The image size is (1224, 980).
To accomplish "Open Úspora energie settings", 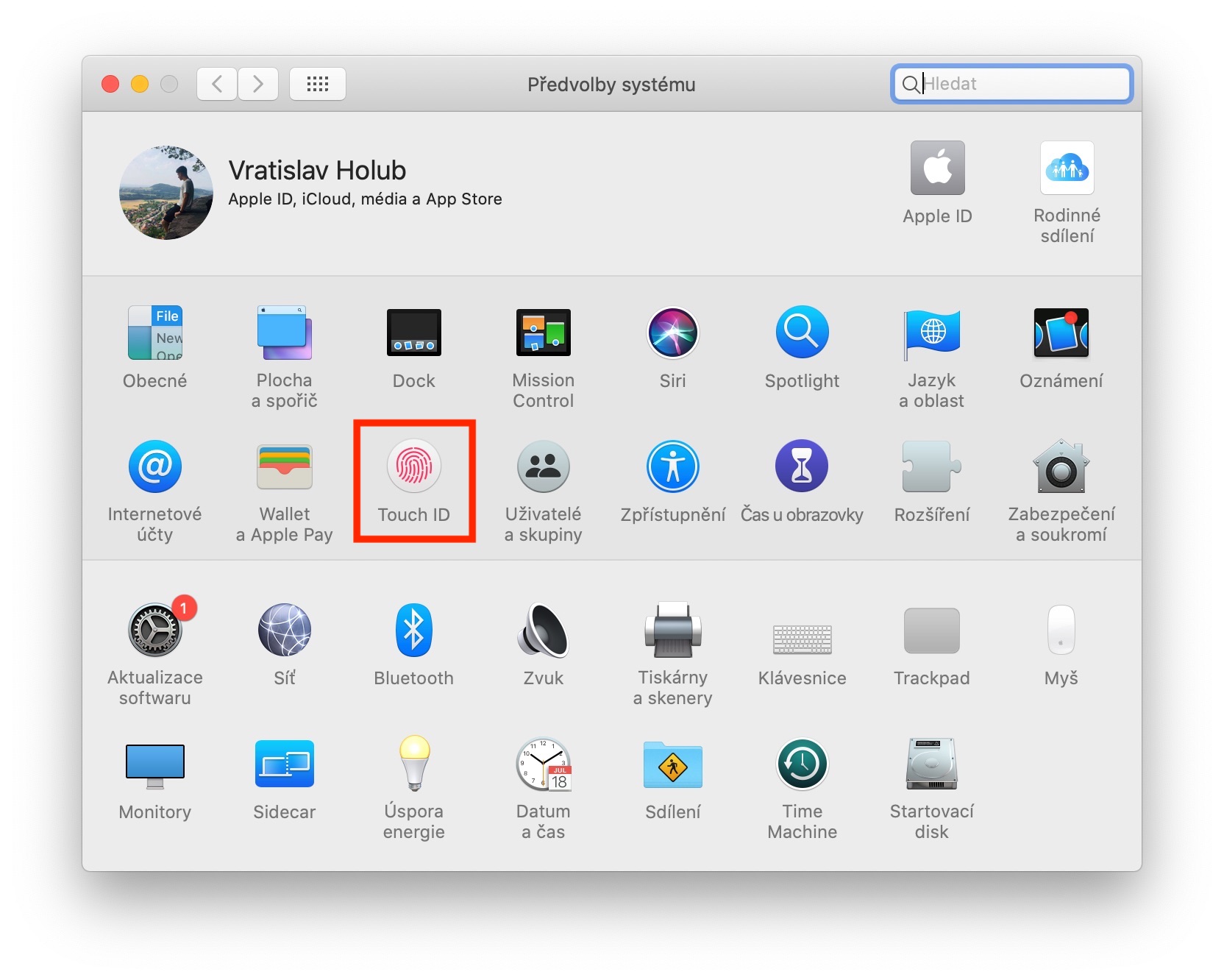I will click(x=414, y=764).
